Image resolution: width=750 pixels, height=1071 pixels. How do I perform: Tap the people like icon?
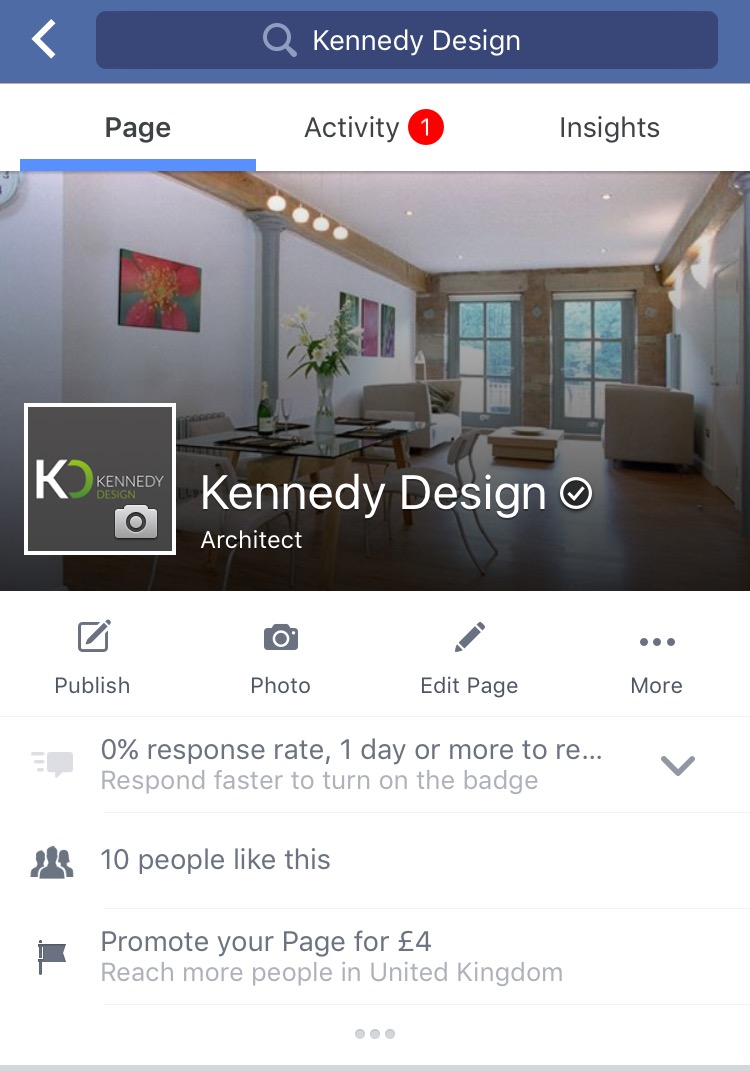[52, 861]
